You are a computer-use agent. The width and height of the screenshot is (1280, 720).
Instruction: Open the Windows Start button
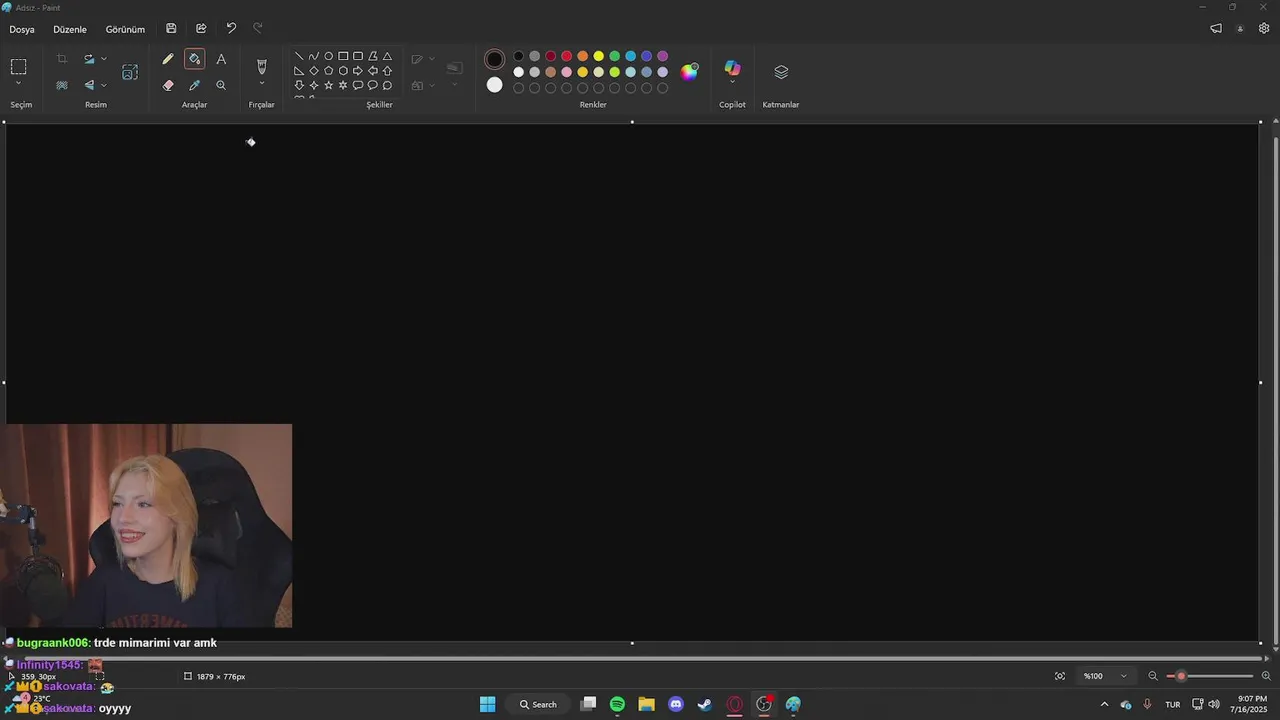tap(487, 704)
